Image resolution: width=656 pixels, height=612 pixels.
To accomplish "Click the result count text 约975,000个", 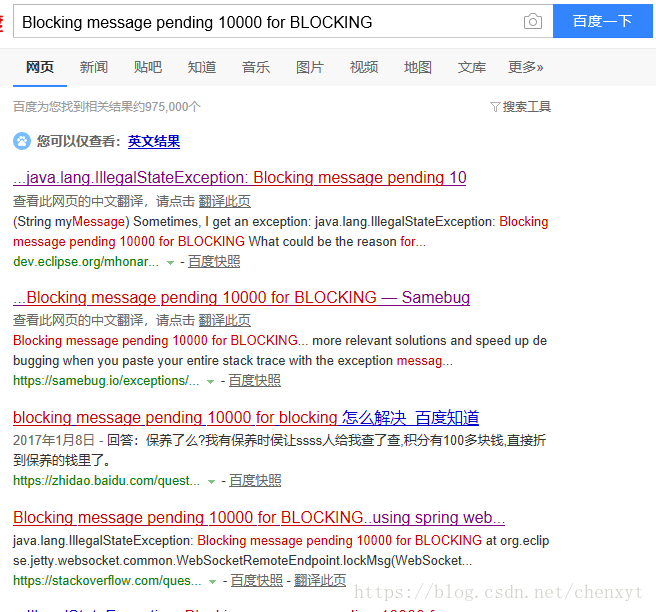I will 168,107.
